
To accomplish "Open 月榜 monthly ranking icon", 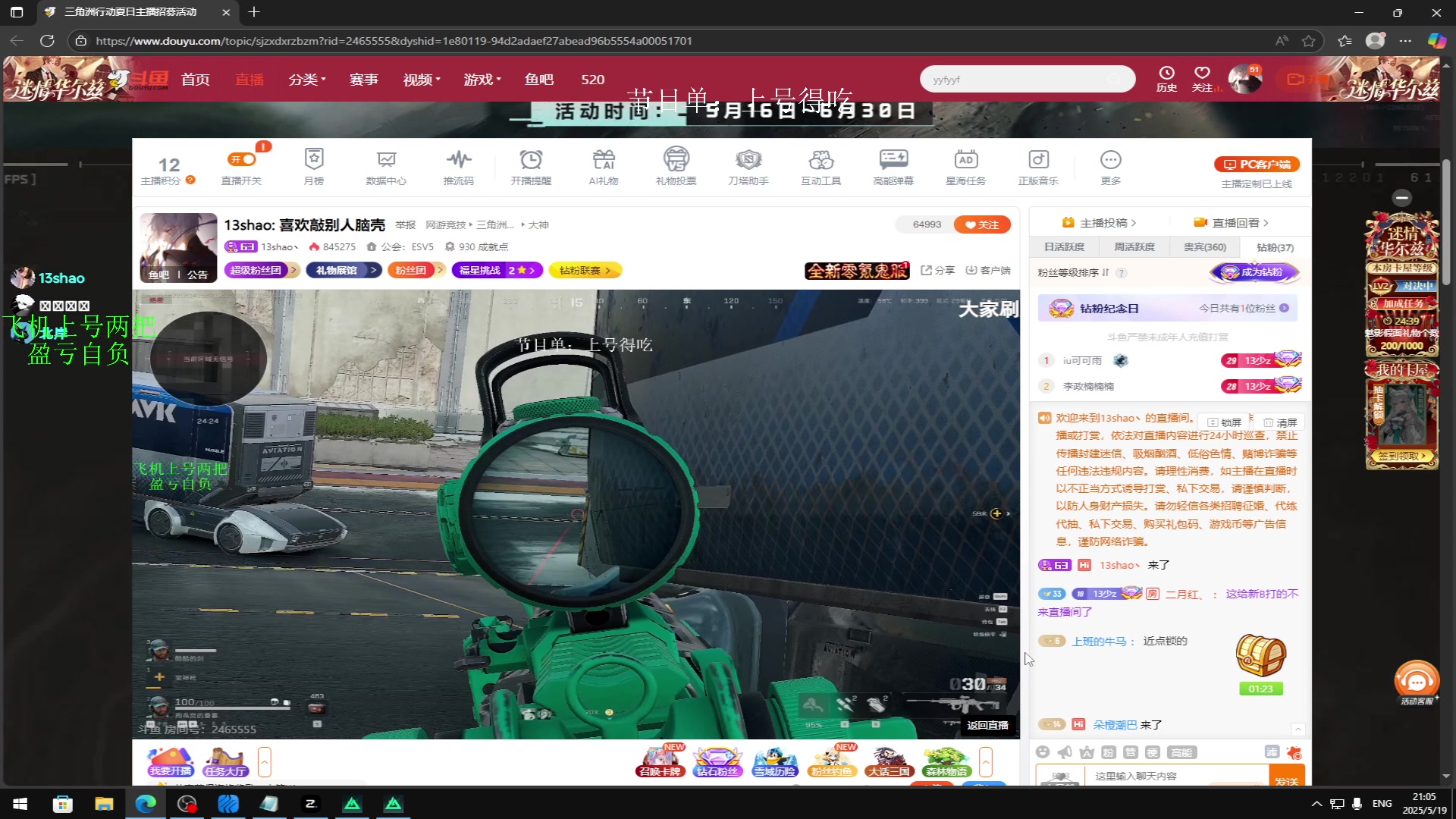I will pyautogui.click(x=314, y=166).
